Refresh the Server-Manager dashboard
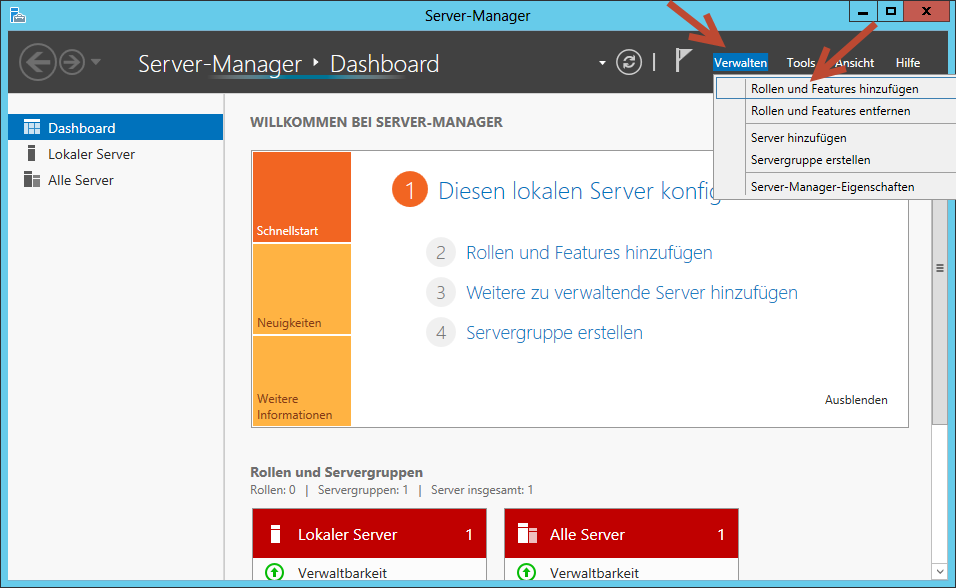This screenshot has width=956, height=588. pos(629,62)
